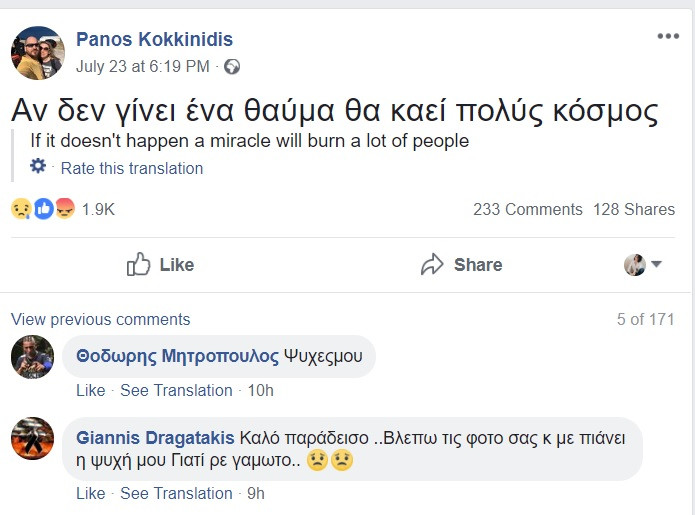Image resolution: width=695 pixels, height=515 pixels.
Task: Show the 1.9K reactions list
Action: 98,209
